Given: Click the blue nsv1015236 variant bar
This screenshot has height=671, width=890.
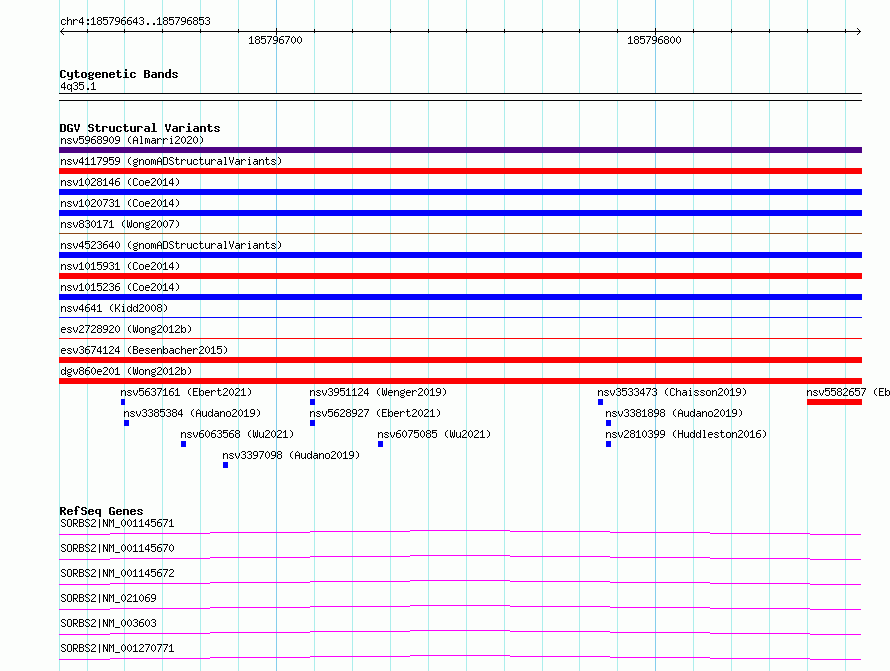Looking at the screenshot, I should 460,297.
